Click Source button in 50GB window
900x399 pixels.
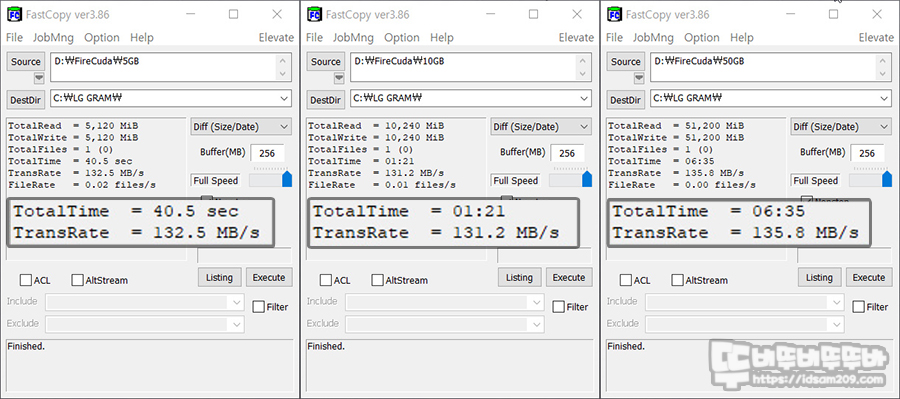[x=626, y=62]
